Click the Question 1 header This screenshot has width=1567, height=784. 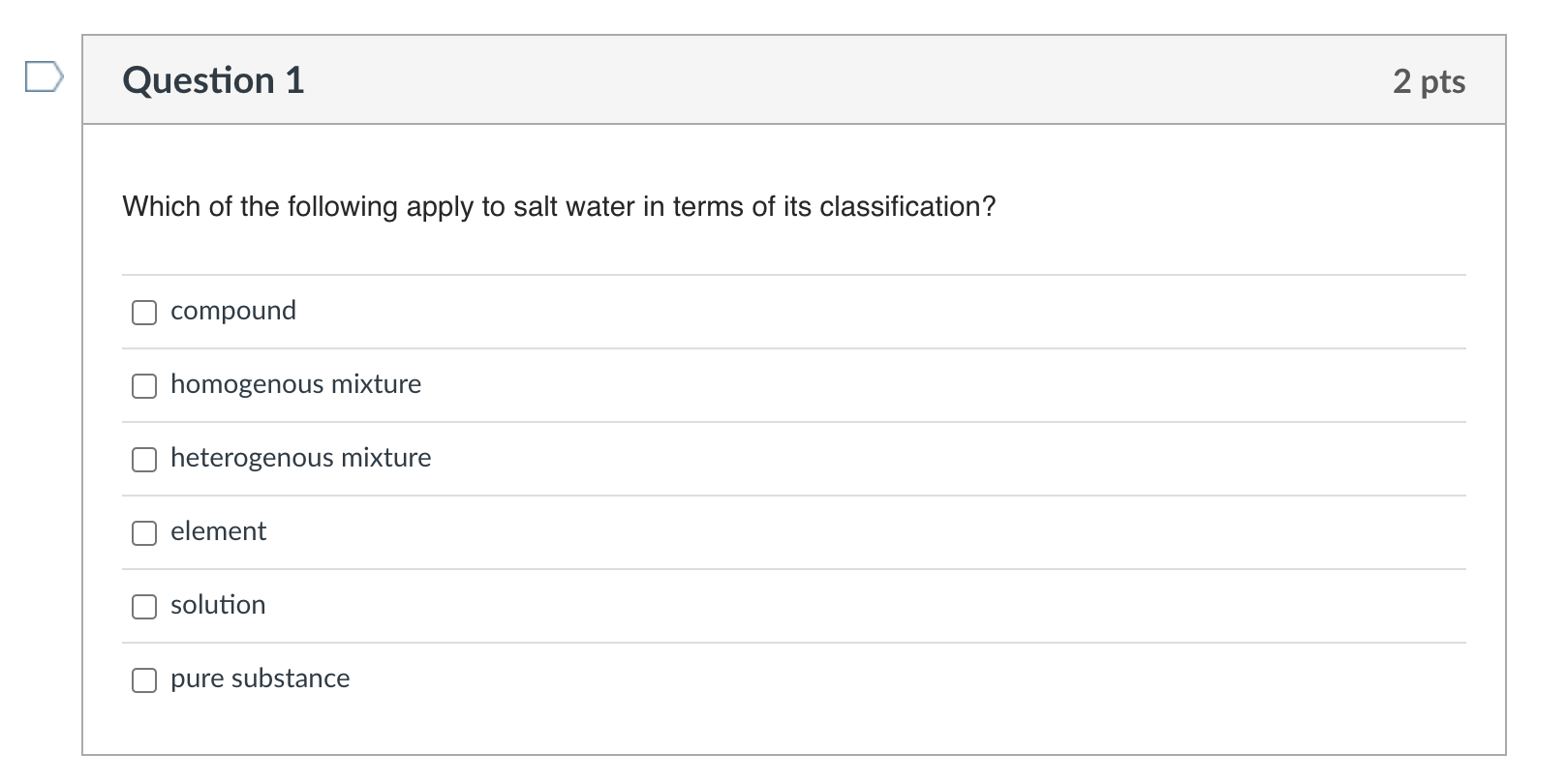click(x=212, y=80)
